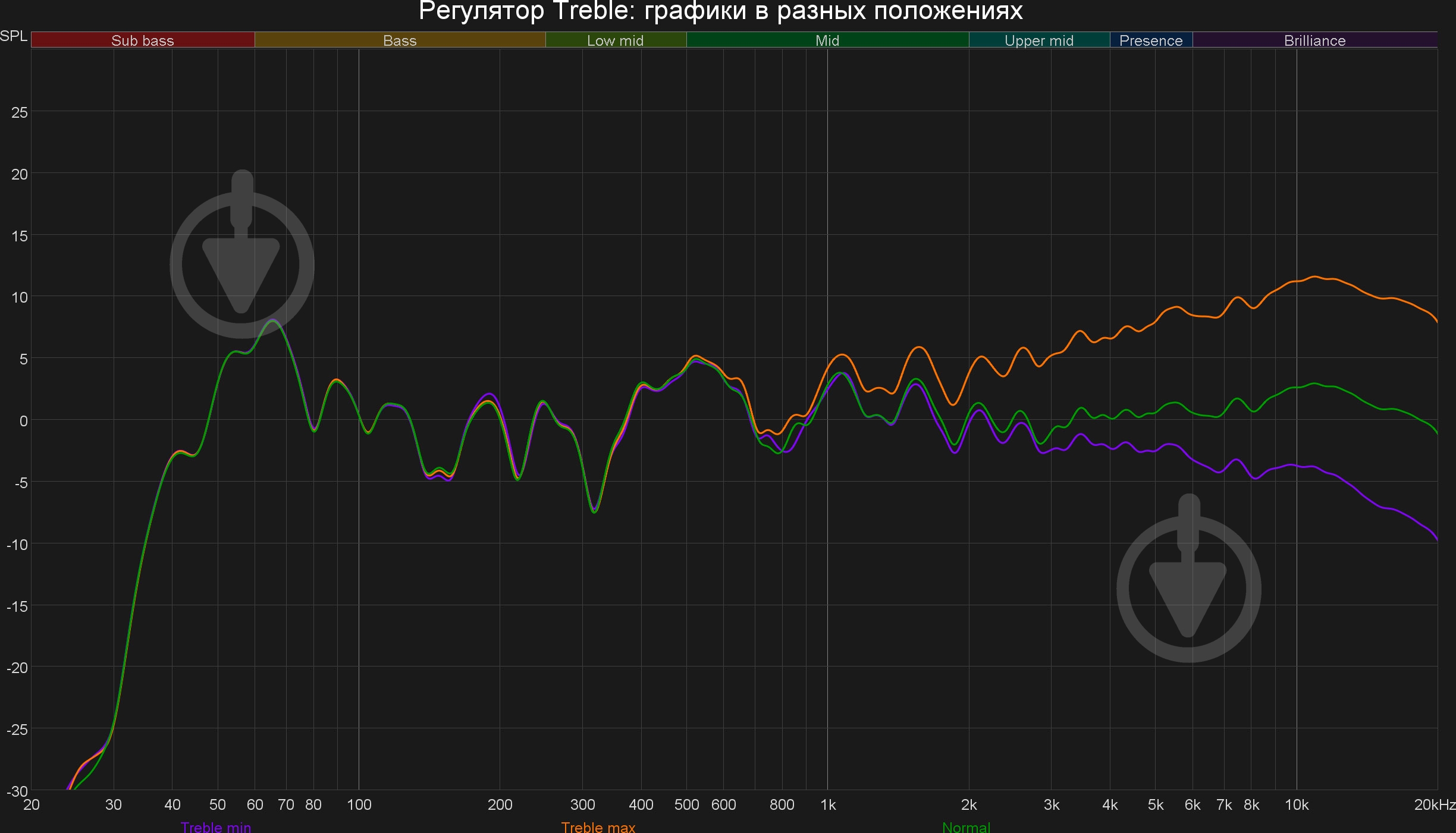
Task: Click the 20kHz axis label
Action: pyautogui.click(x=1435, y=805)
